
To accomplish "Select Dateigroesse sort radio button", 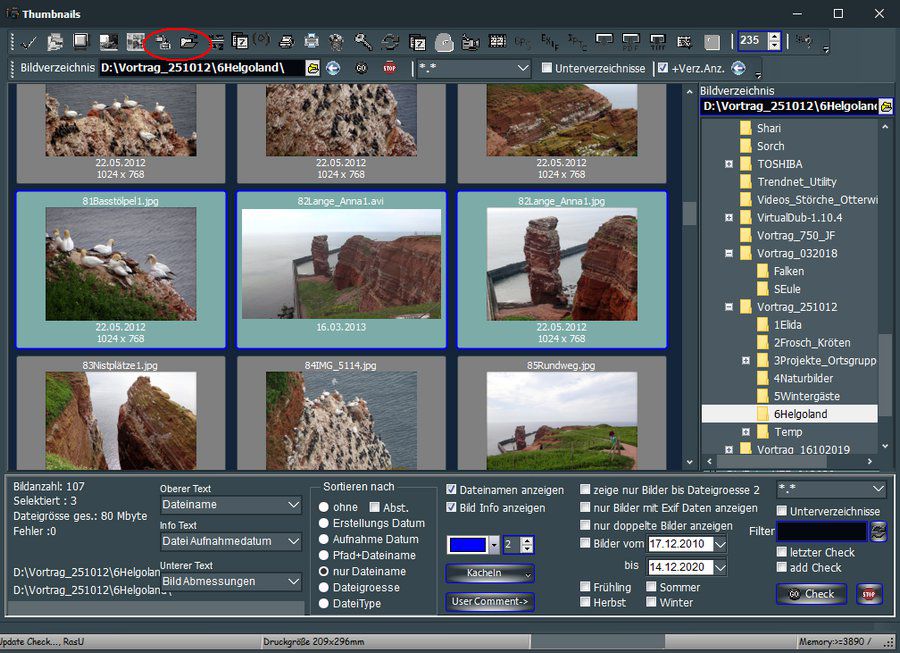I will click(323, 587).
